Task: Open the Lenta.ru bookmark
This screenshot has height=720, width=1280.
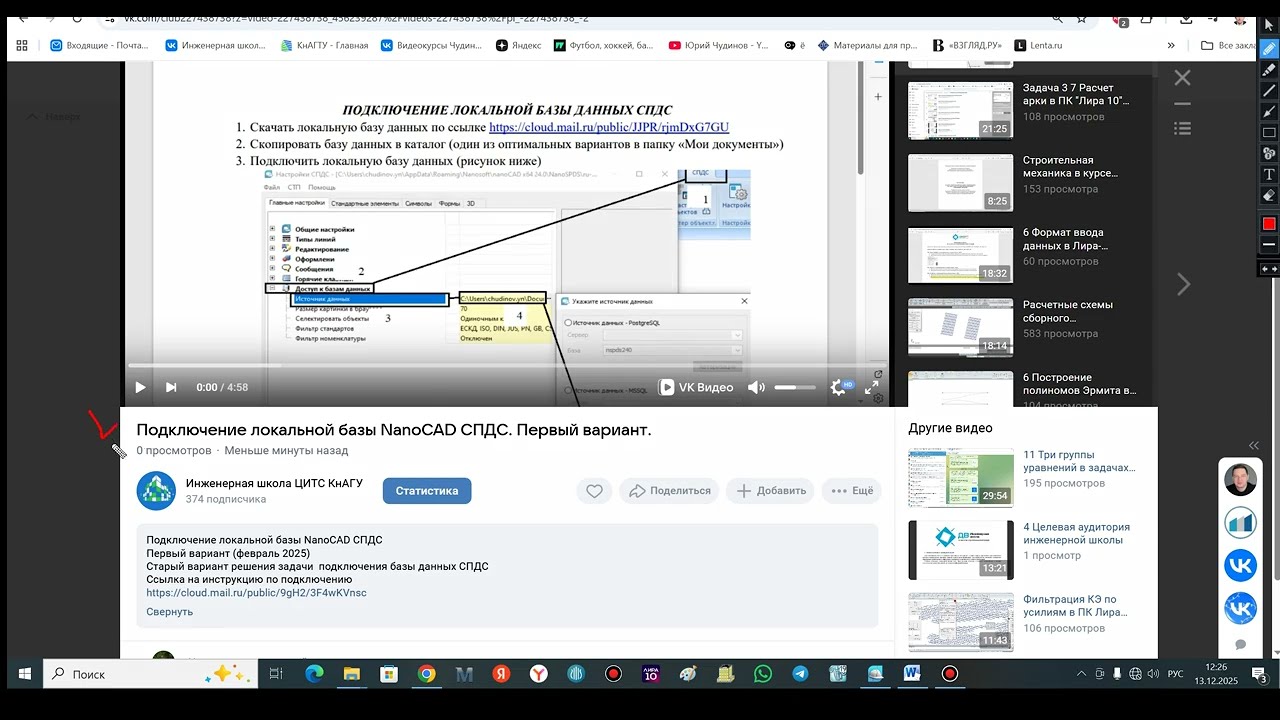Action: click(1038, 45)
